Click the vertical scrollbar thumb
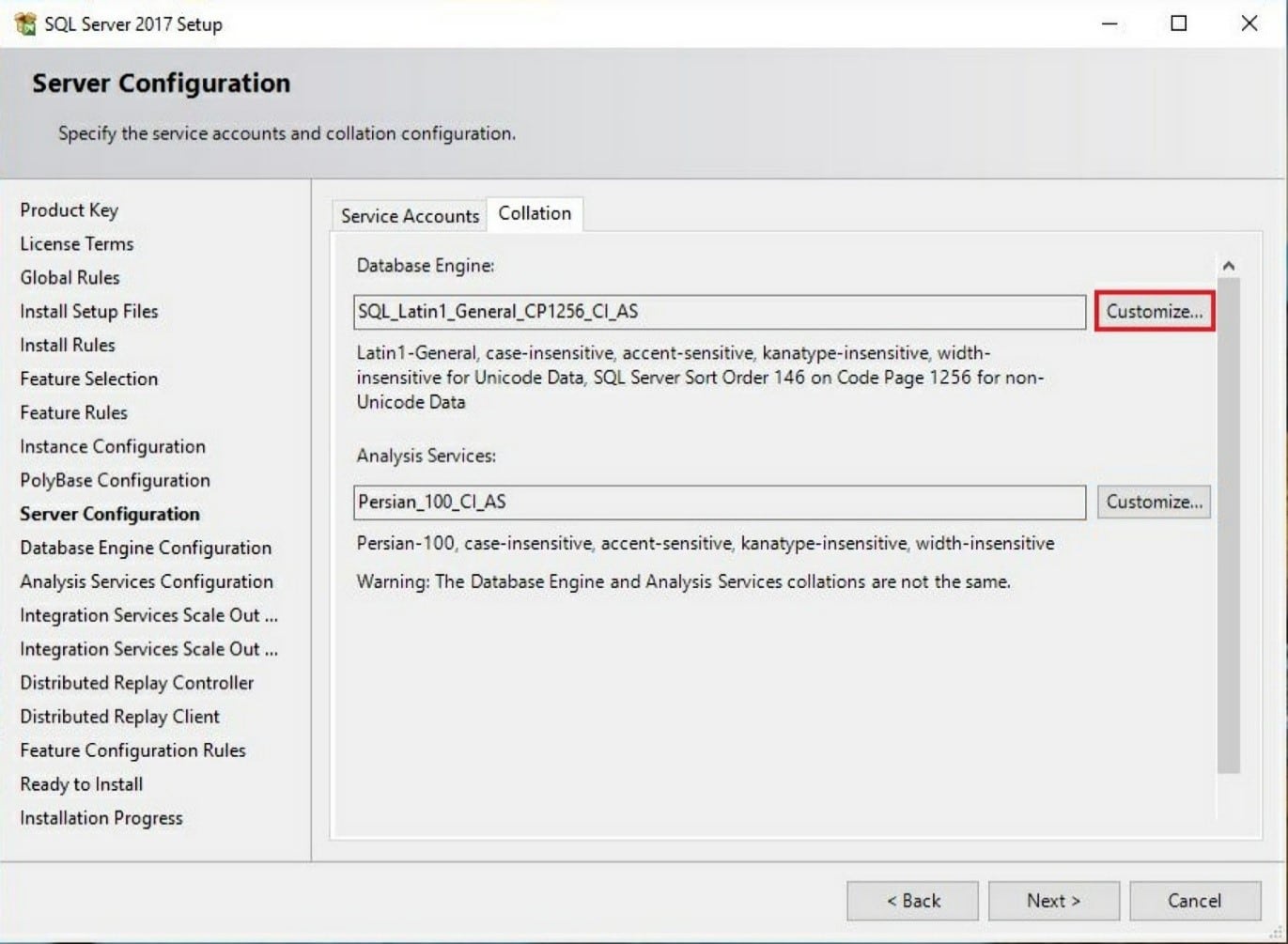Screen dimensions: 1288x944 pyautogui.click(x=1228, y=526)
